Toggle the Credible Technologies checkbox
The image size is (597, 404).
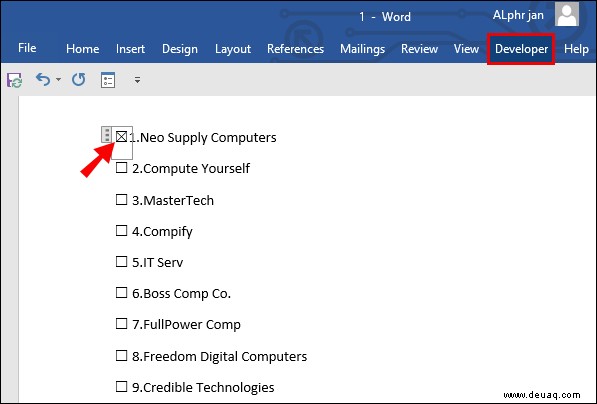point(121,386)
